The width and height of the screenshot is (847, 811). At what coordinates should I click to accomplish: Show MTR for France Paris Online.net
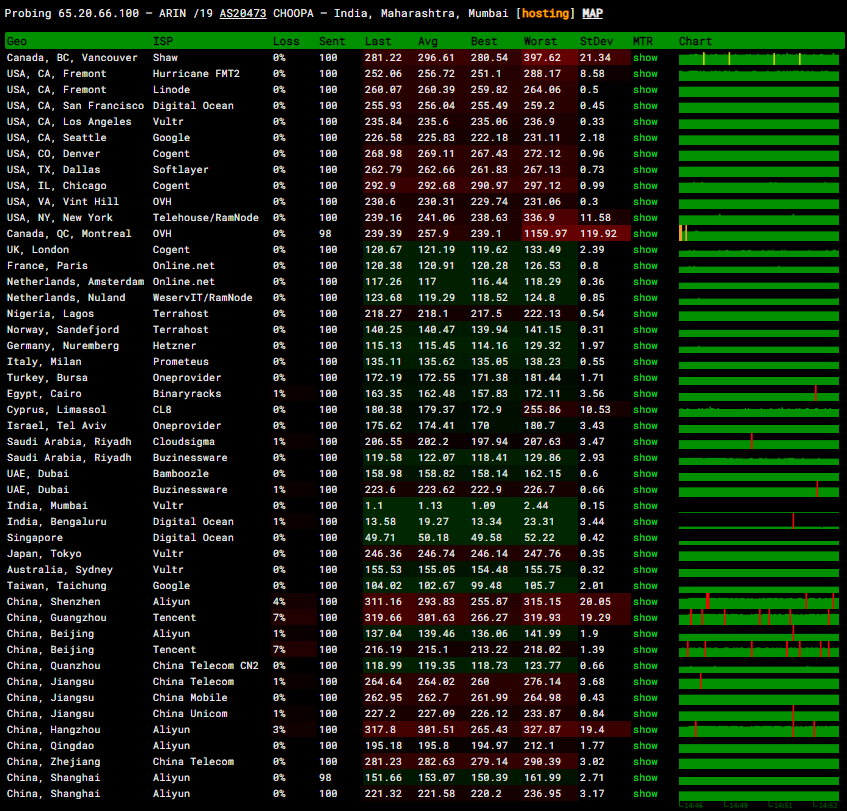(x=645, y=266)
